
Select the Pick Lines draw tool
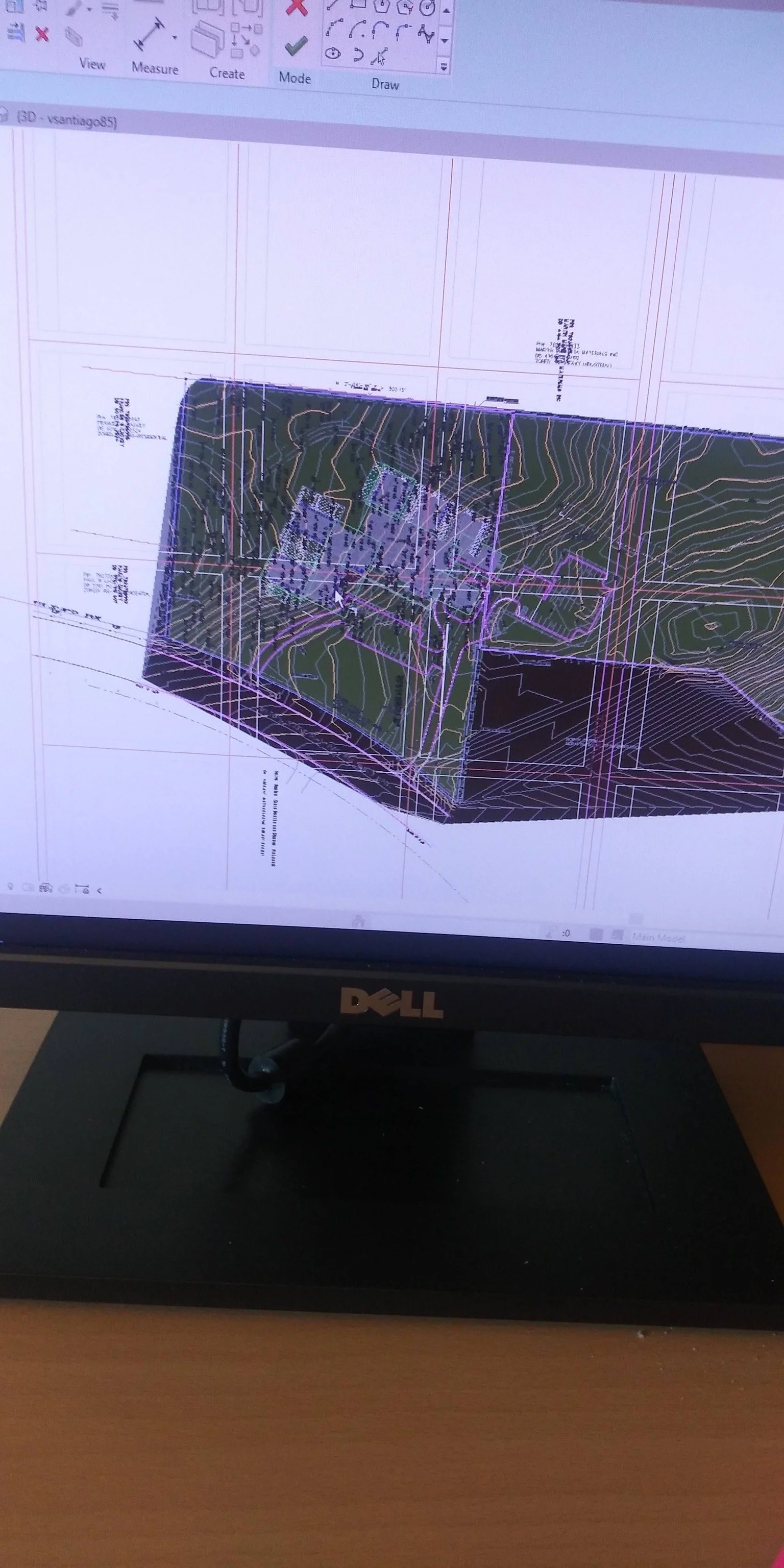(380, 57)
